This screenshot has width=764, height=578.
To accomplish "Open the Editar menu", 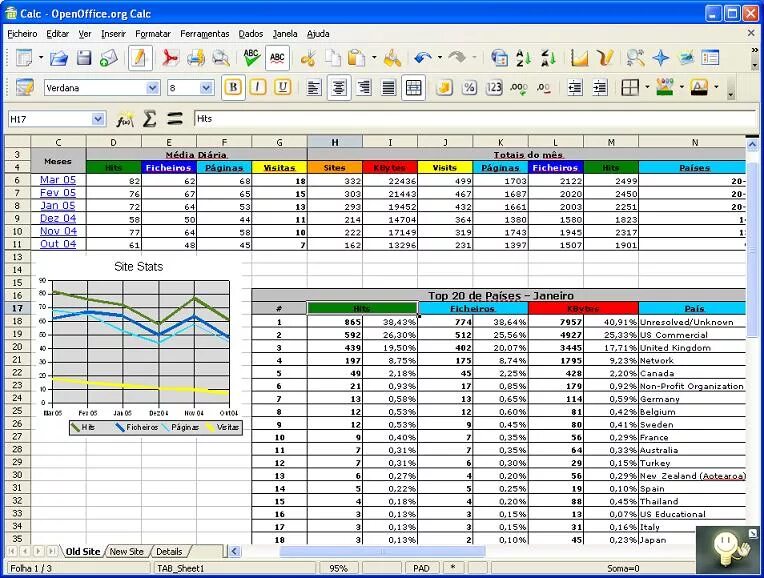I will pos(57,34).
